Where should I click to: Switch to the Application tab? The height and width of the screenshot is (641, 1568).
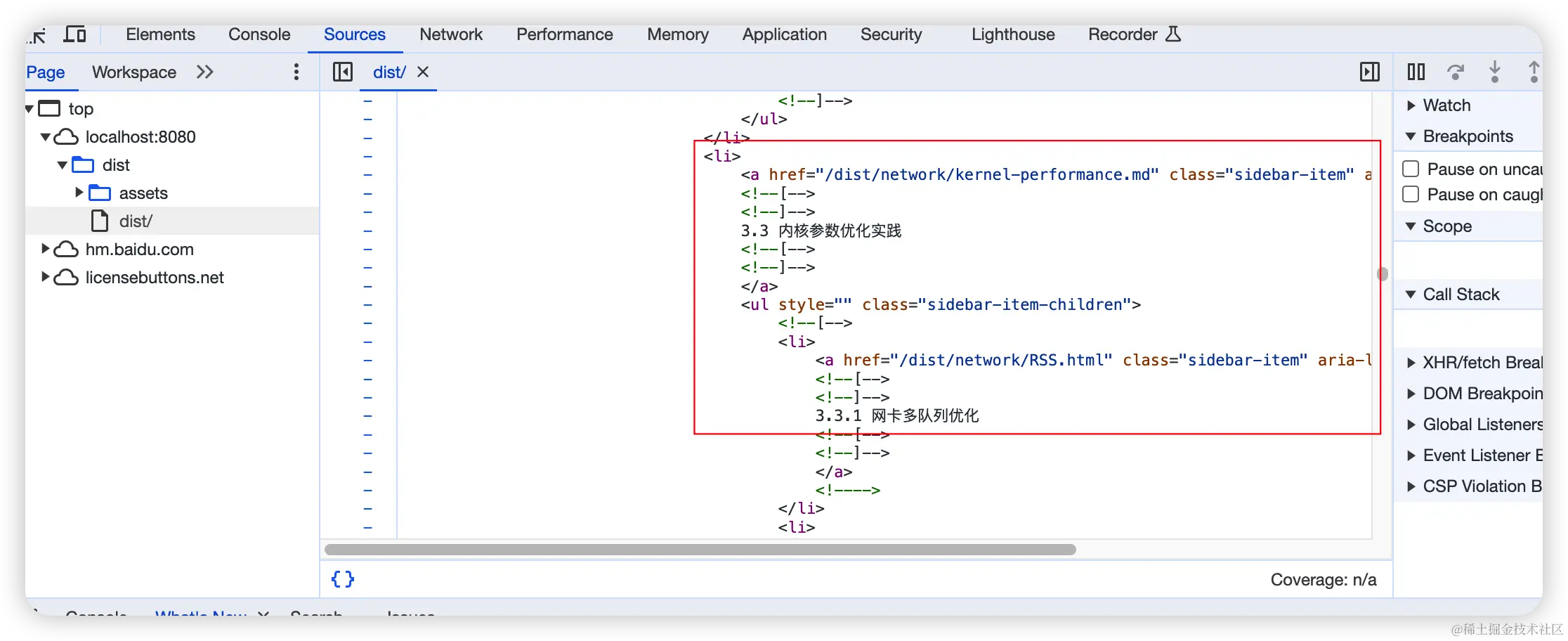[x=785, y=34]
